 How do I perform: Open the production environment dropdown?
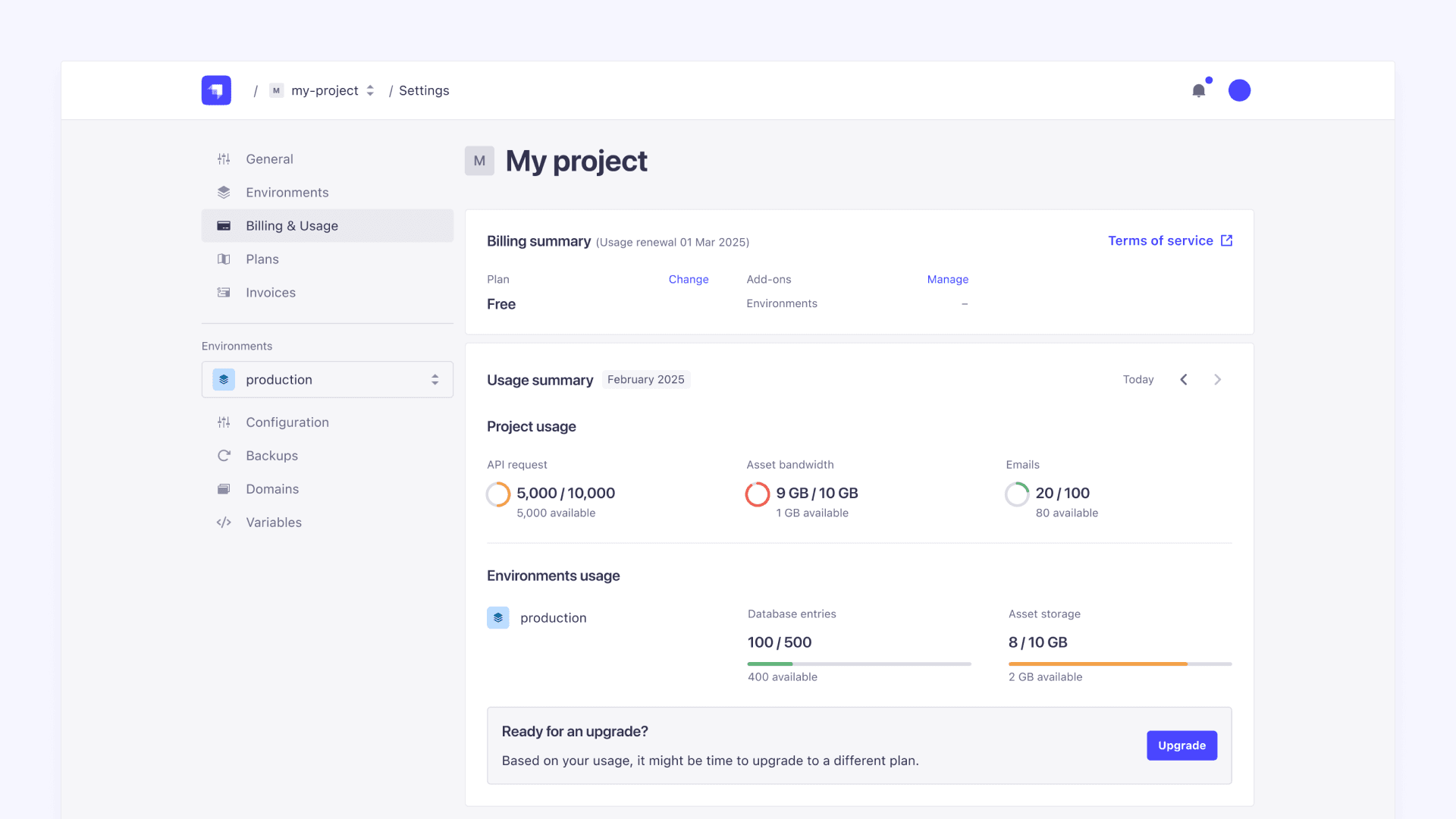click(x=328, y=379)
